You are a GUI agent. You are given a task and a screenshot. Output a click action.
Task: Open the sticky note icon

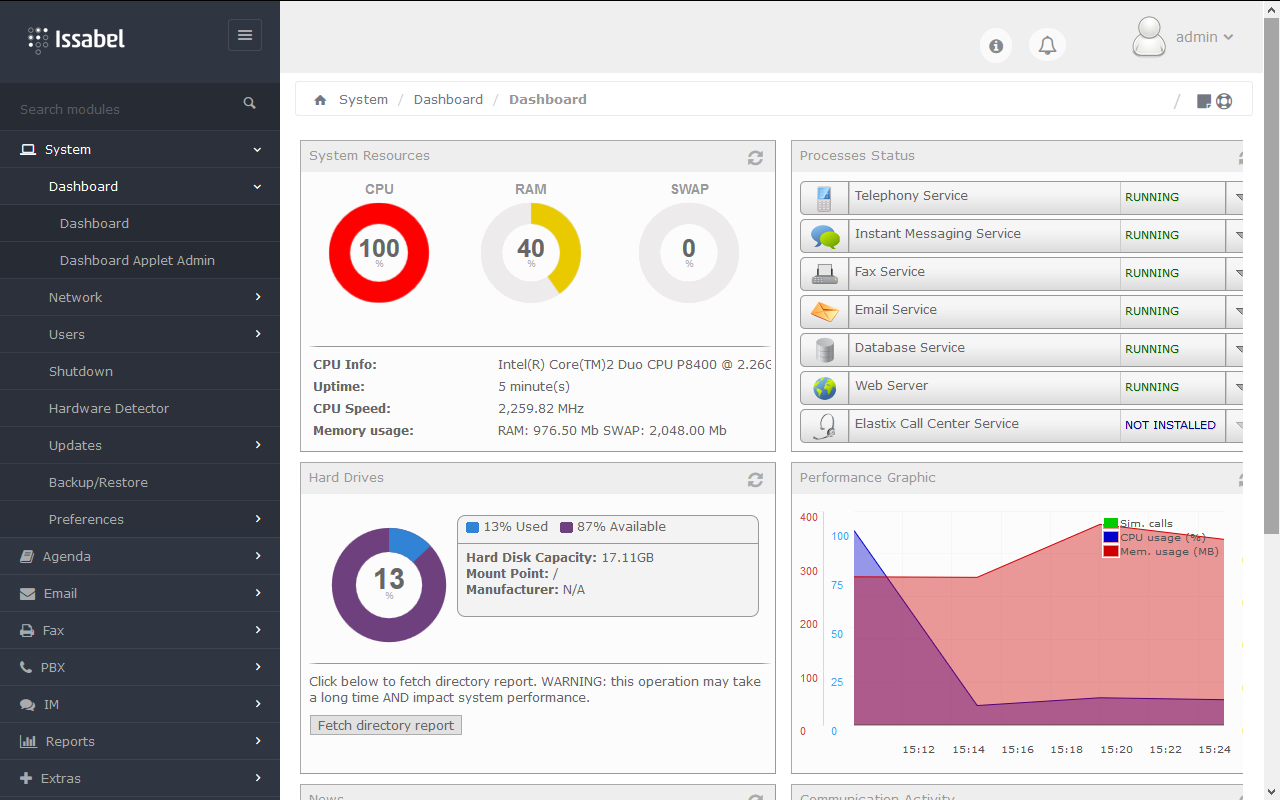click(1204, 101)
